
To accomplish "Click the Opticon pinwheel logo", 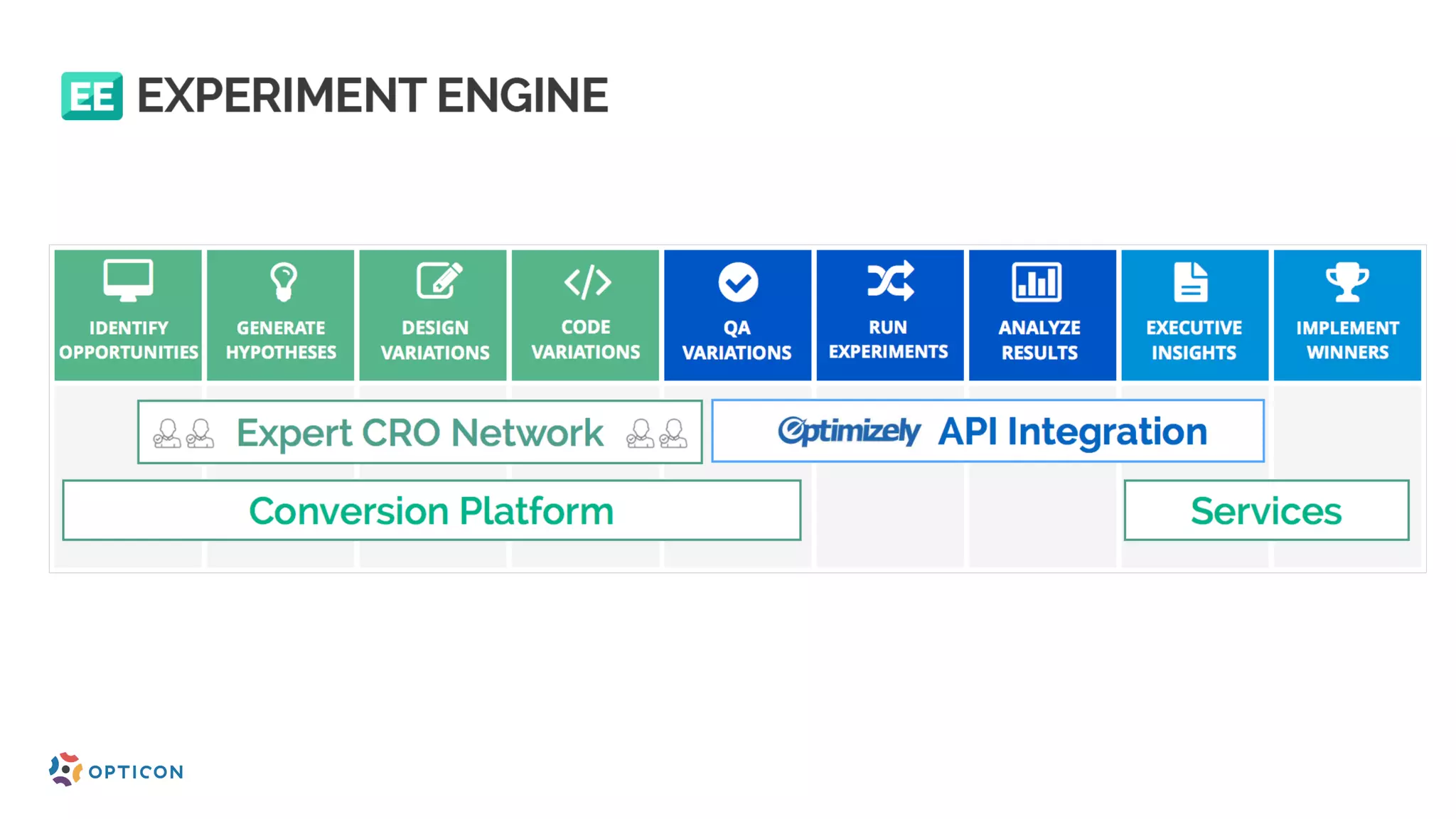I will tap(65, 769).
